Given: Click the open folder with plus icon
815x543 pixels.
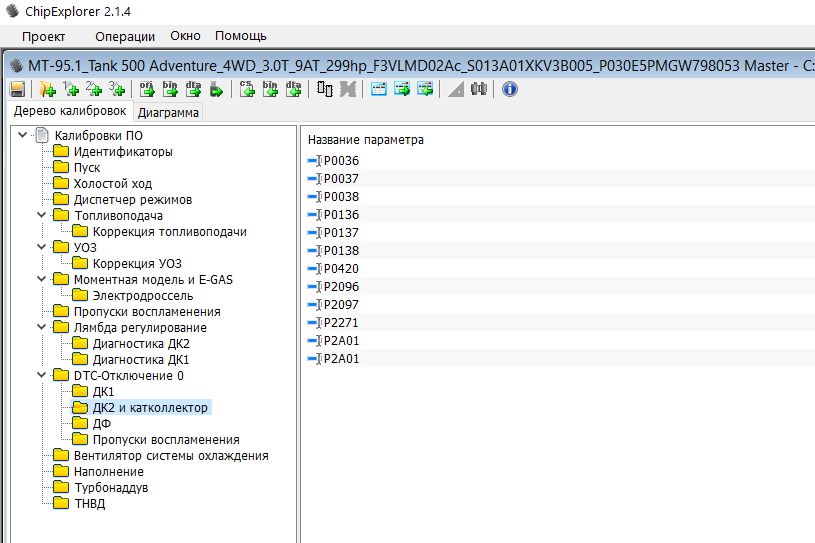Looking at the screenshot, I should pyautogui.click(x=46, y=89).
